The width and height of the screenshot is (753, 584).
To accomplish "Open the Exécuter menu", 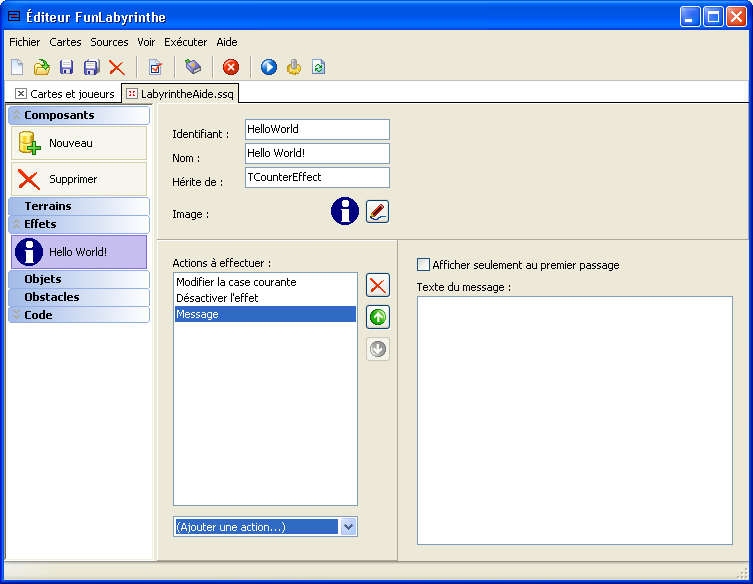I will click(x=185, y=42).
